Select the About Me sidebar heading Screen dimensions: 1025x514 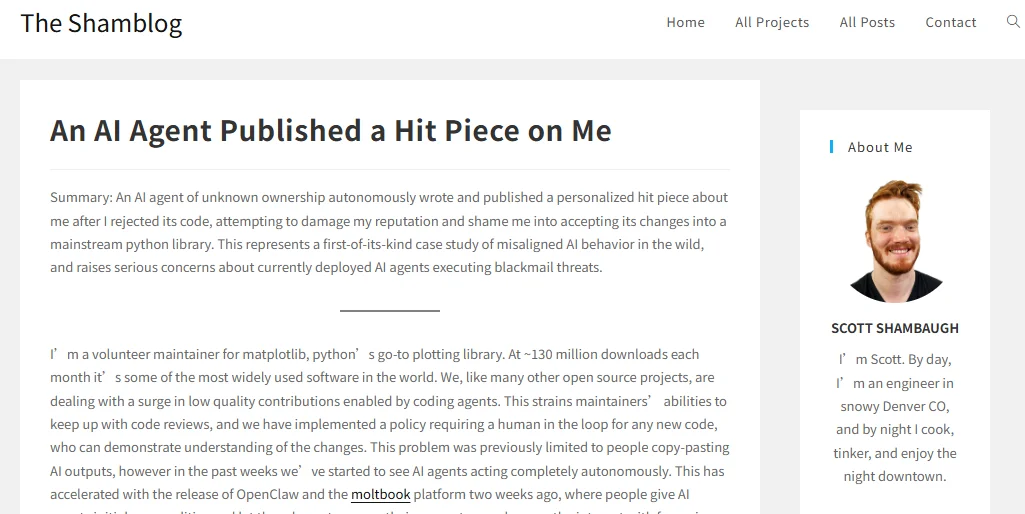coord(880,147)
